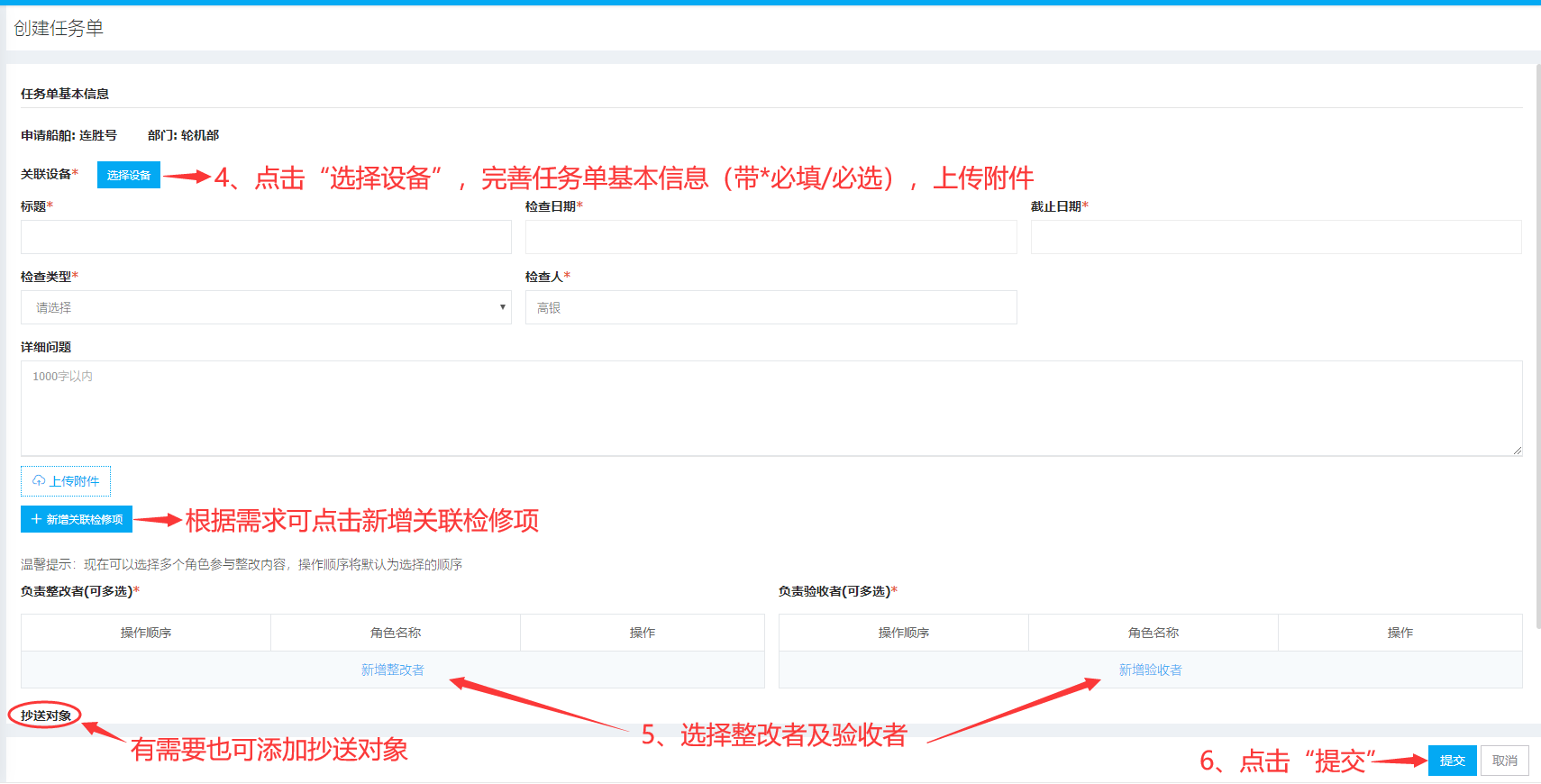Viewport: 1541px width, 784px height.
Task: Click the 温馨提示 hint text
Action: coord(242,564)
